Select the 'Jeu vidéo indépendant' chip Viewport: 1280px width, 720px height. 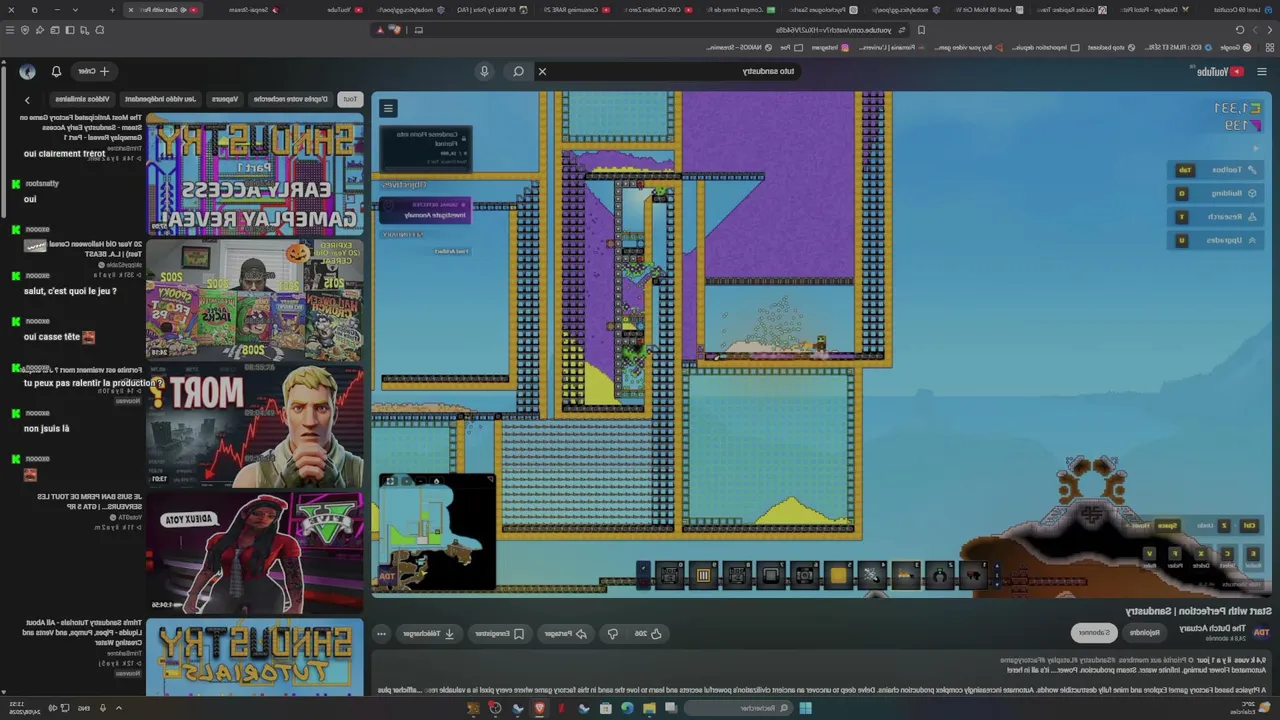click(161, 99)
